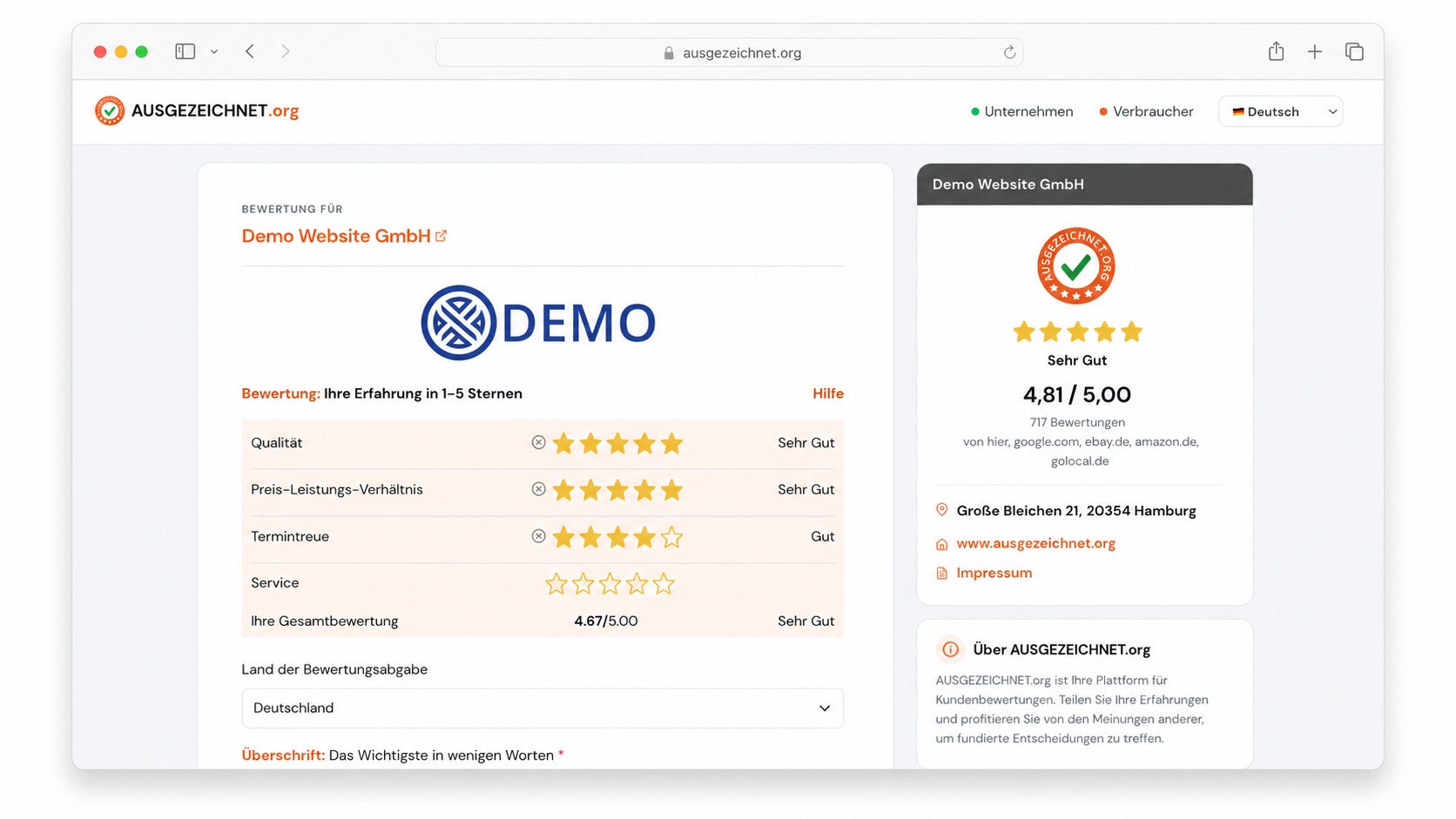This screenshot has width=1456, height=819.
Task: Click the 717 Bewertungen count
Action: pyautogui.click(x=1077, y=422)
